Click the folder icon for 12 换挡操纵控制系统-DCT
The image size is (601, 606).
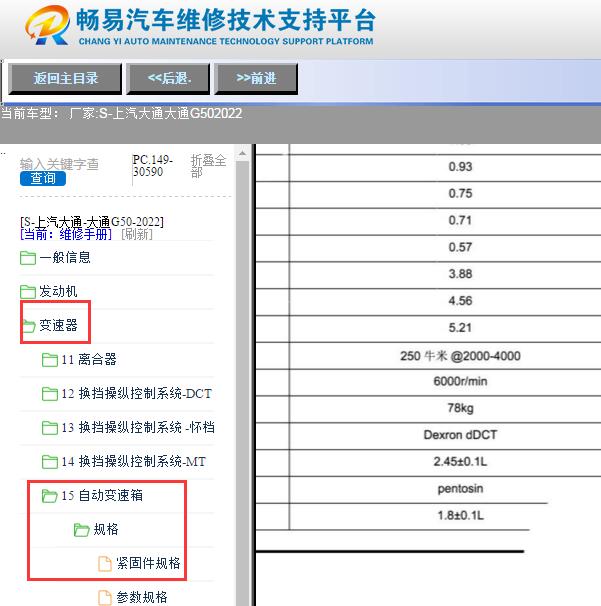pos(50,394)
